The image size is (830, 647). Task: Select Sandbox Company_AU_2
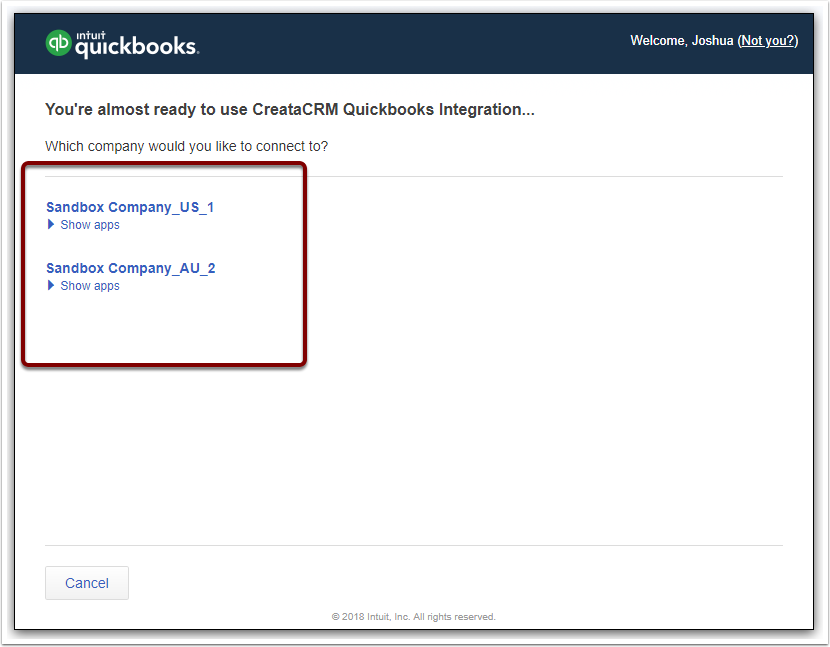tap(131, 268)
